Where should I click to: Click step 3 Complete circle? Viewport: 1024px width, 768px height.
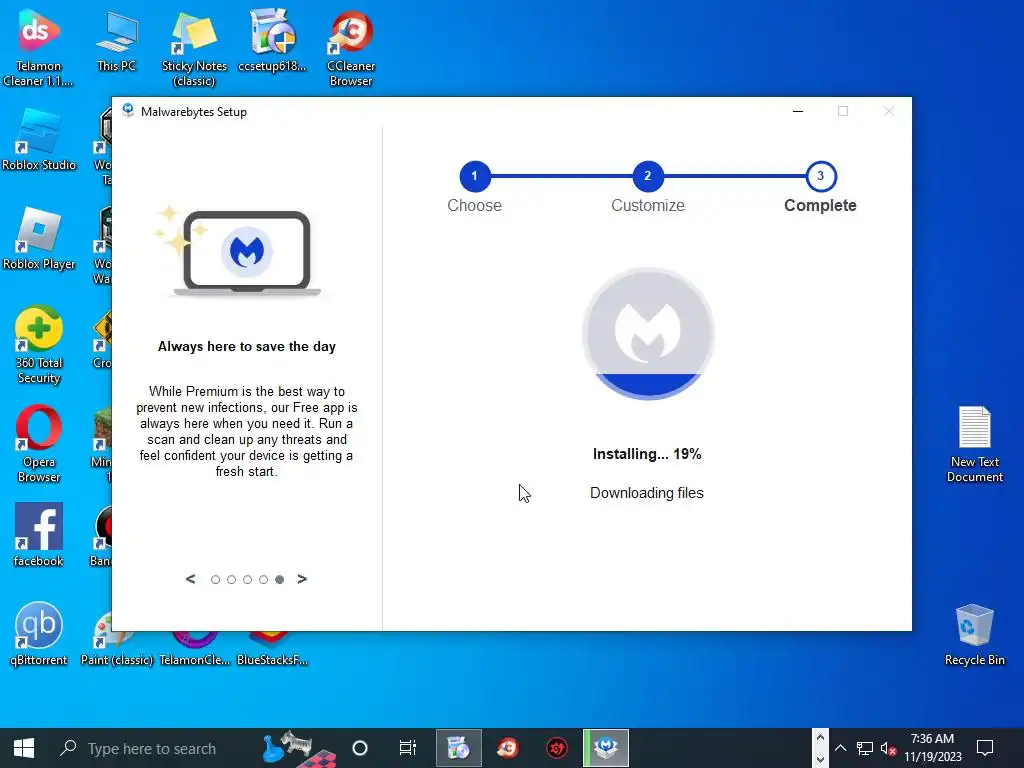[821, 176]
